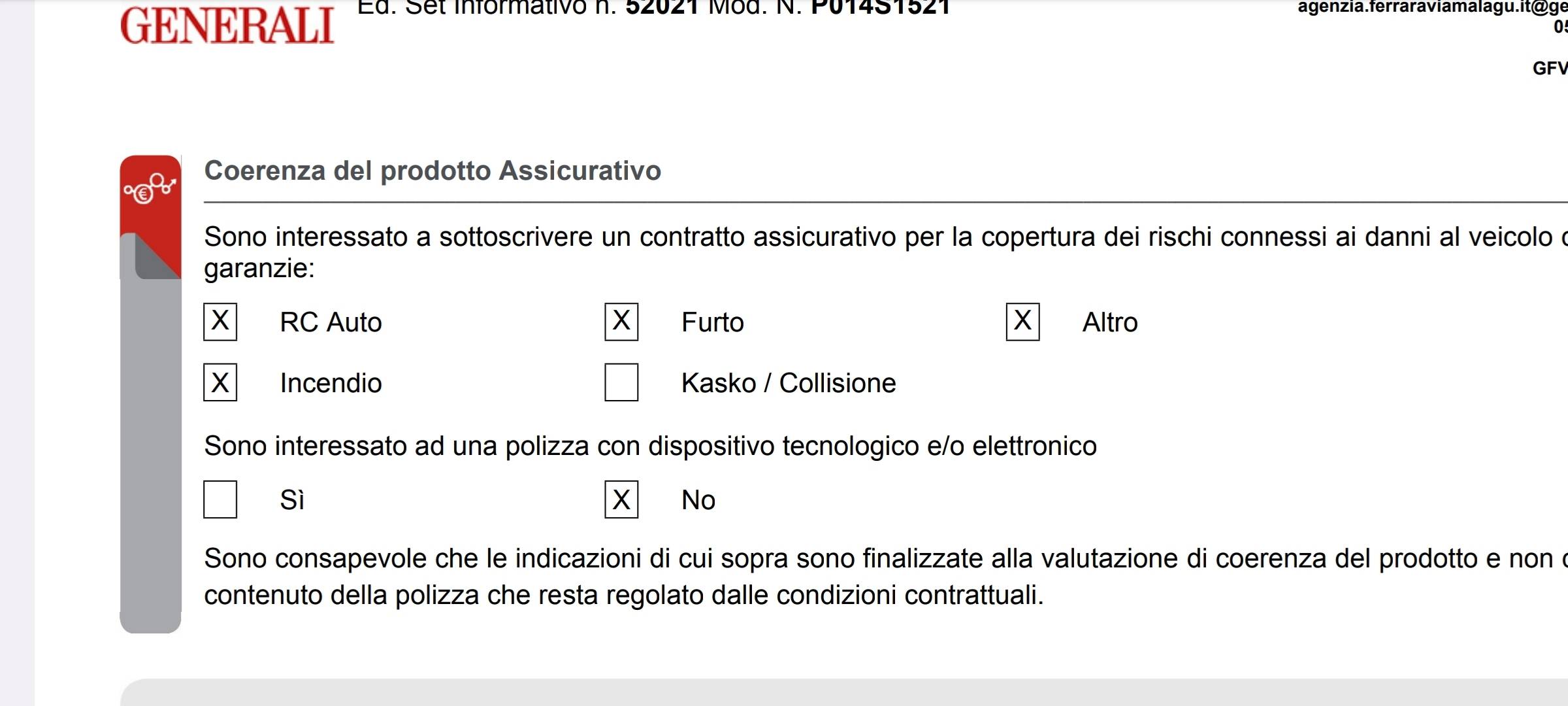Click the Coerenza del prodotto Assicurativo heading
This screenshot has width=1568, height=706.
(x=433, y=171)
